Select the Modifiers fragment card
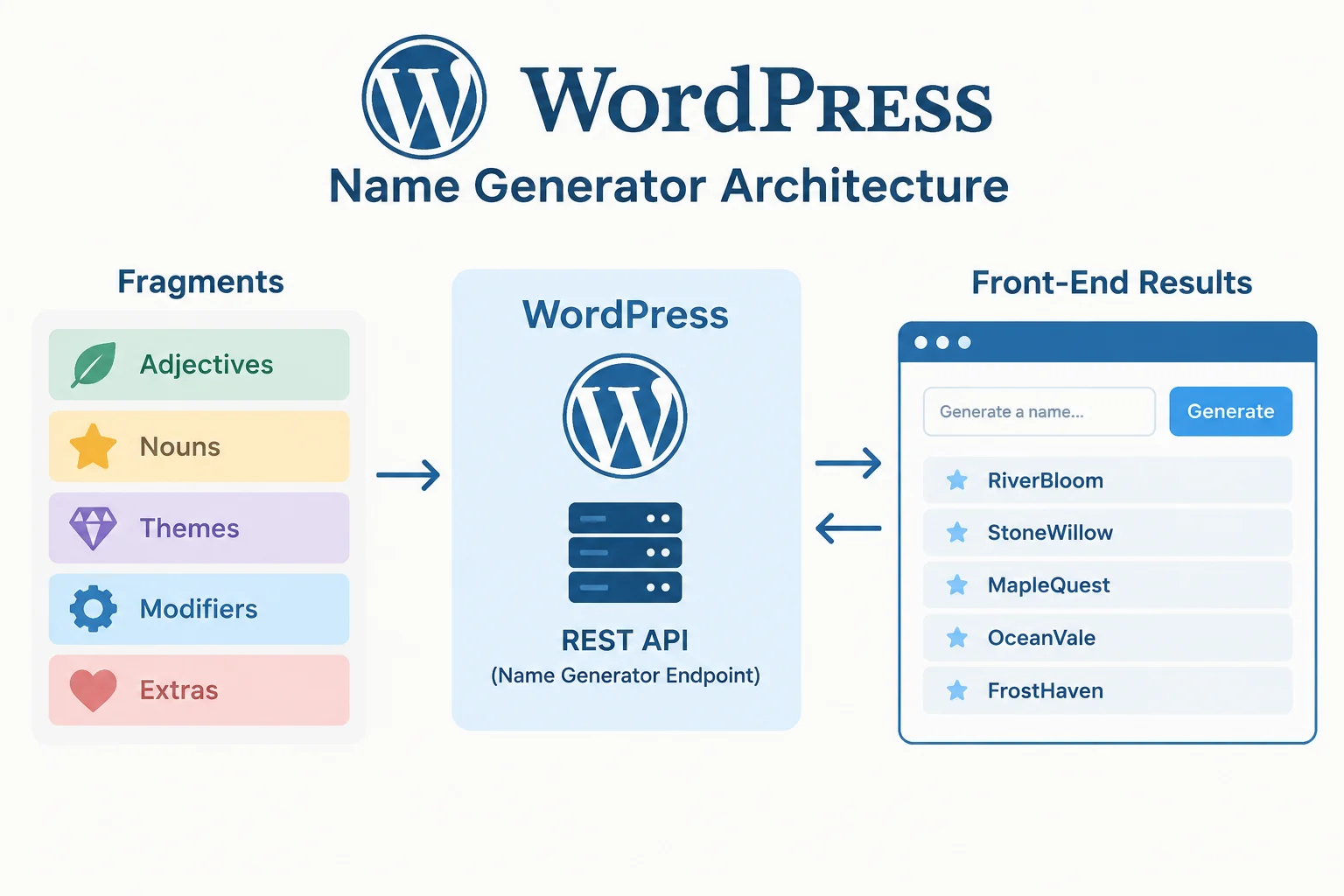Screen dimensions: 1344x896 199,609
